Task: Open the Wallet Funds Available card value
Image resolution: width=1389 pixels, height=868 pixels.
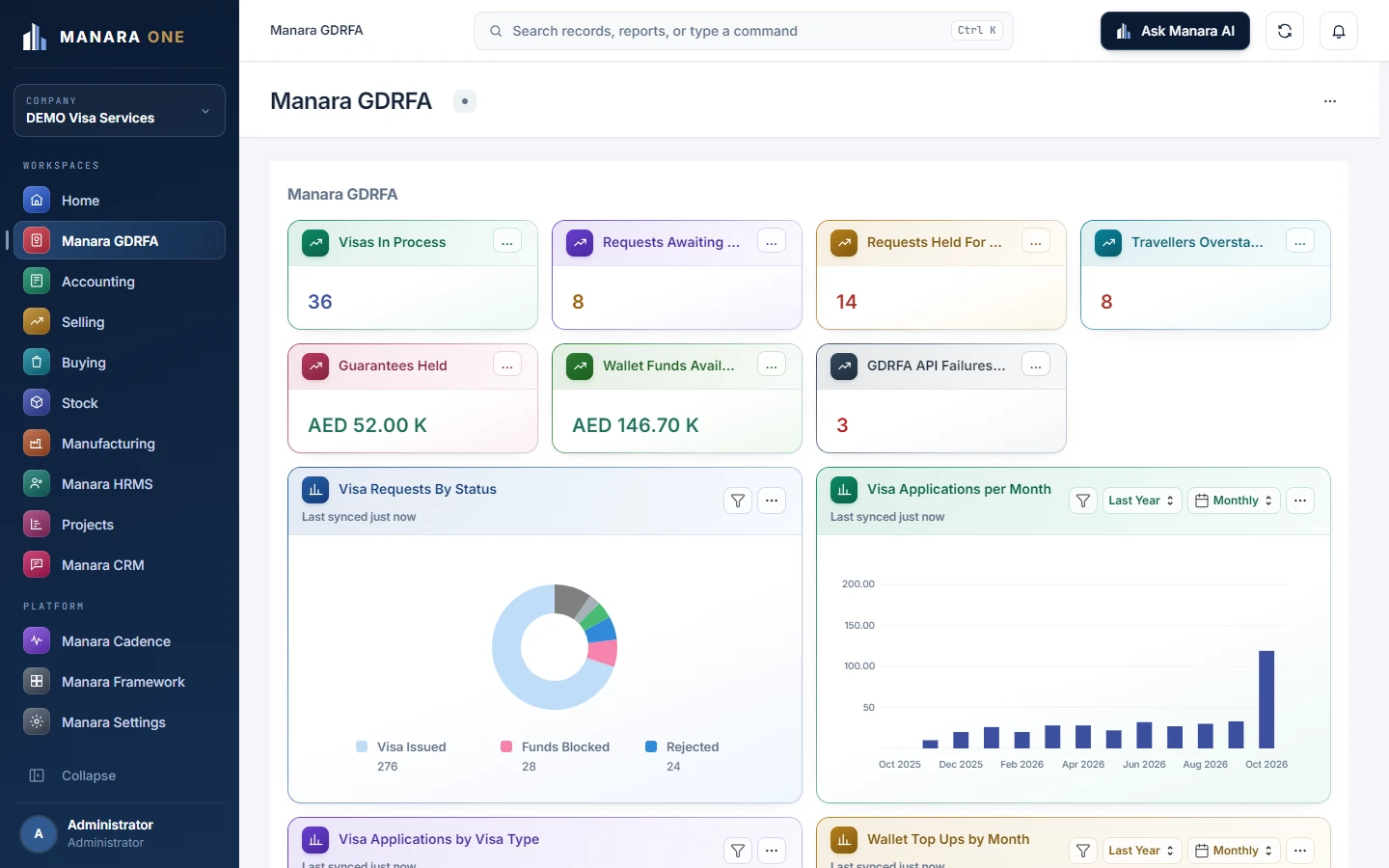Action: 635,425
